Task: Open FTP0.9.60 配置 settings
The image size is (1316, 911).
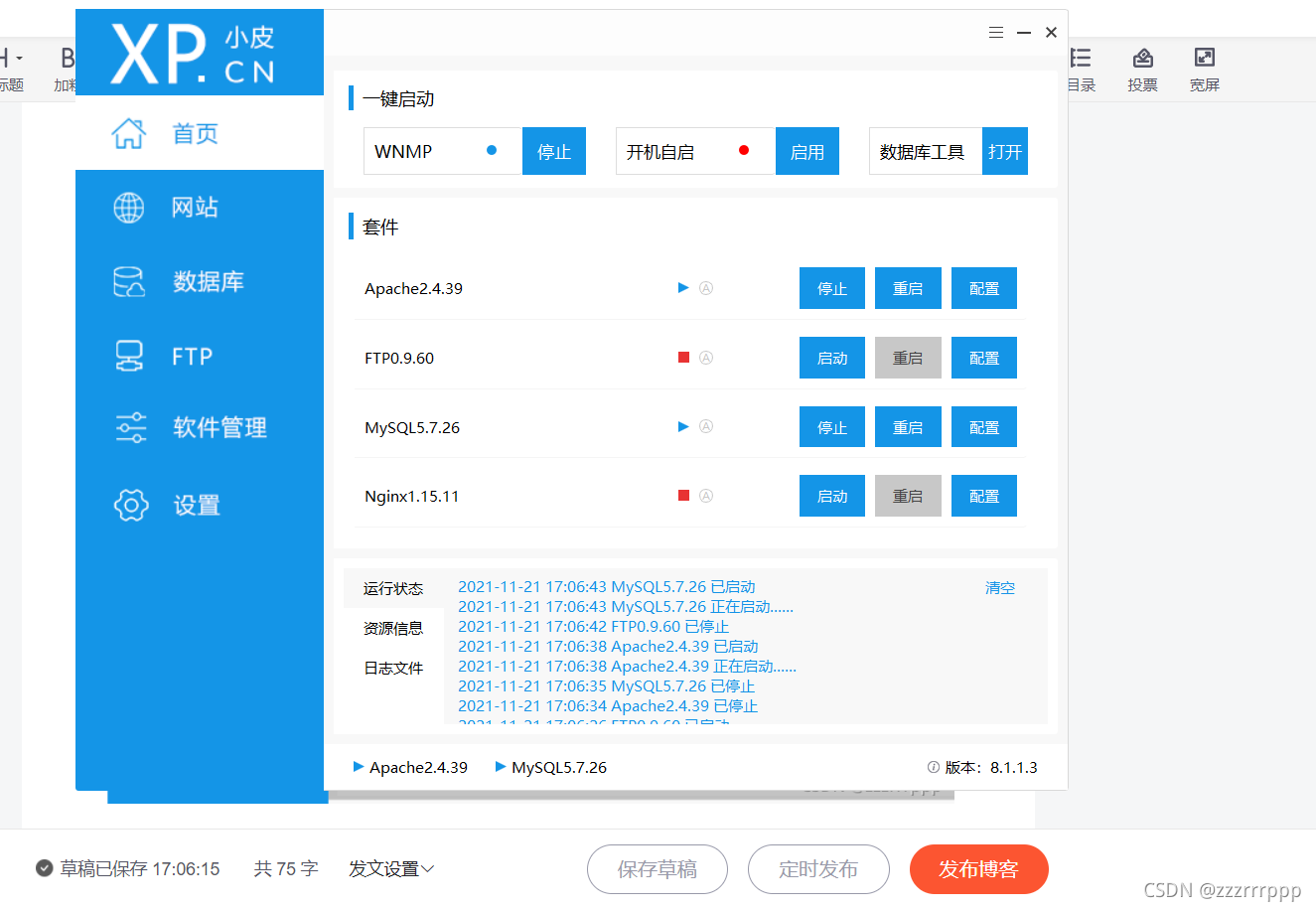Action: click(x=984, y=358)
